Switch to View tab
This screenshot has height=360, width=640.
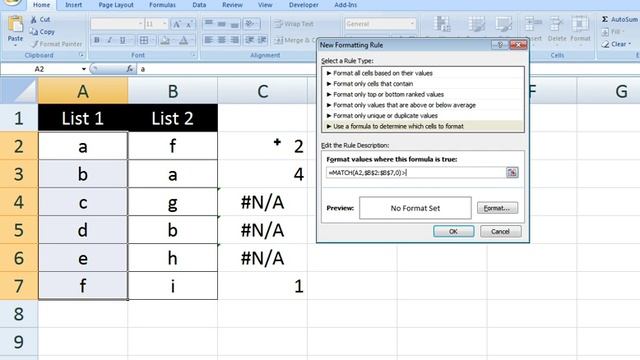[x=265, y=5]
